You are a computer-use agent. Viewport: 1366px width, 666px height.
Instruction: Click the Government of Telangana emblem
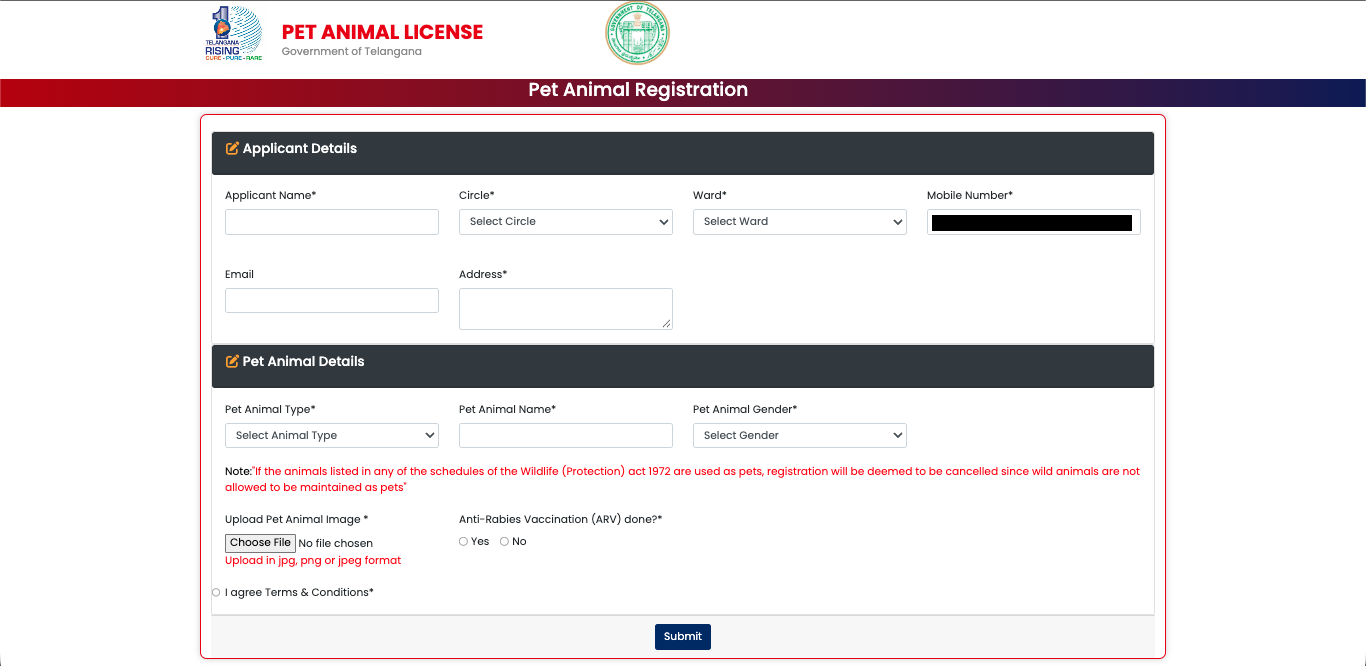point(637,33)
